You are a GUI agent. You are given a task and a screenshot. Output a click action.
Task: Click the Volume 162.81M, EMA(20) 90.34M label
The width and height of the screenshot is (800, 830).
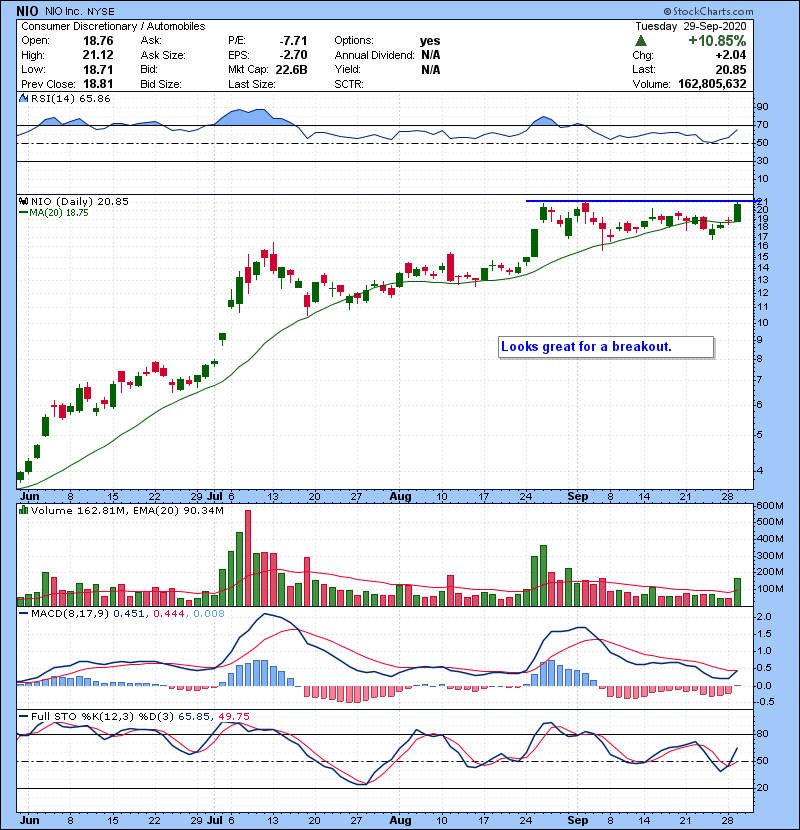click(x=127, y=511)
